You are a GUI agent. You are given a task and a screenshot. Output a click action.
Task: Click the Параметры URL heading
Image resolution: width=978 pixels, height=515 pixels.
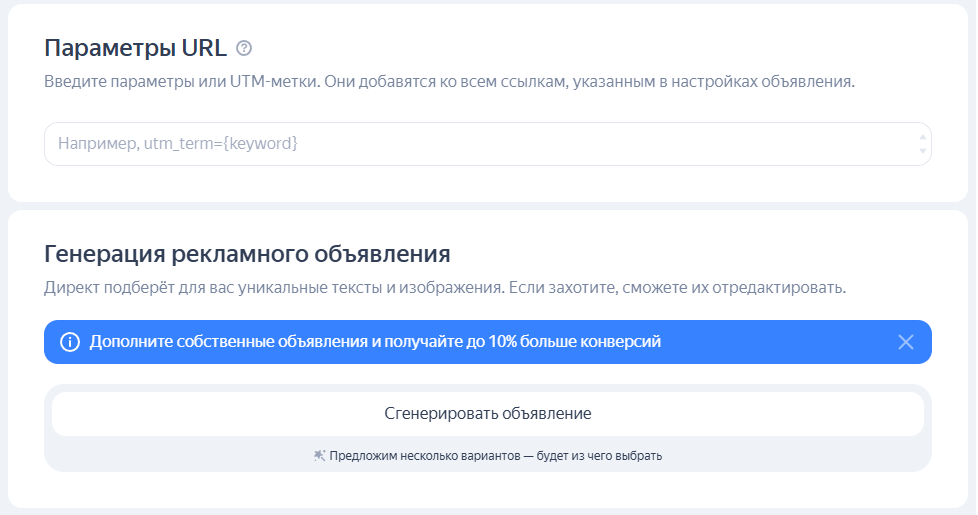[135, 48]
